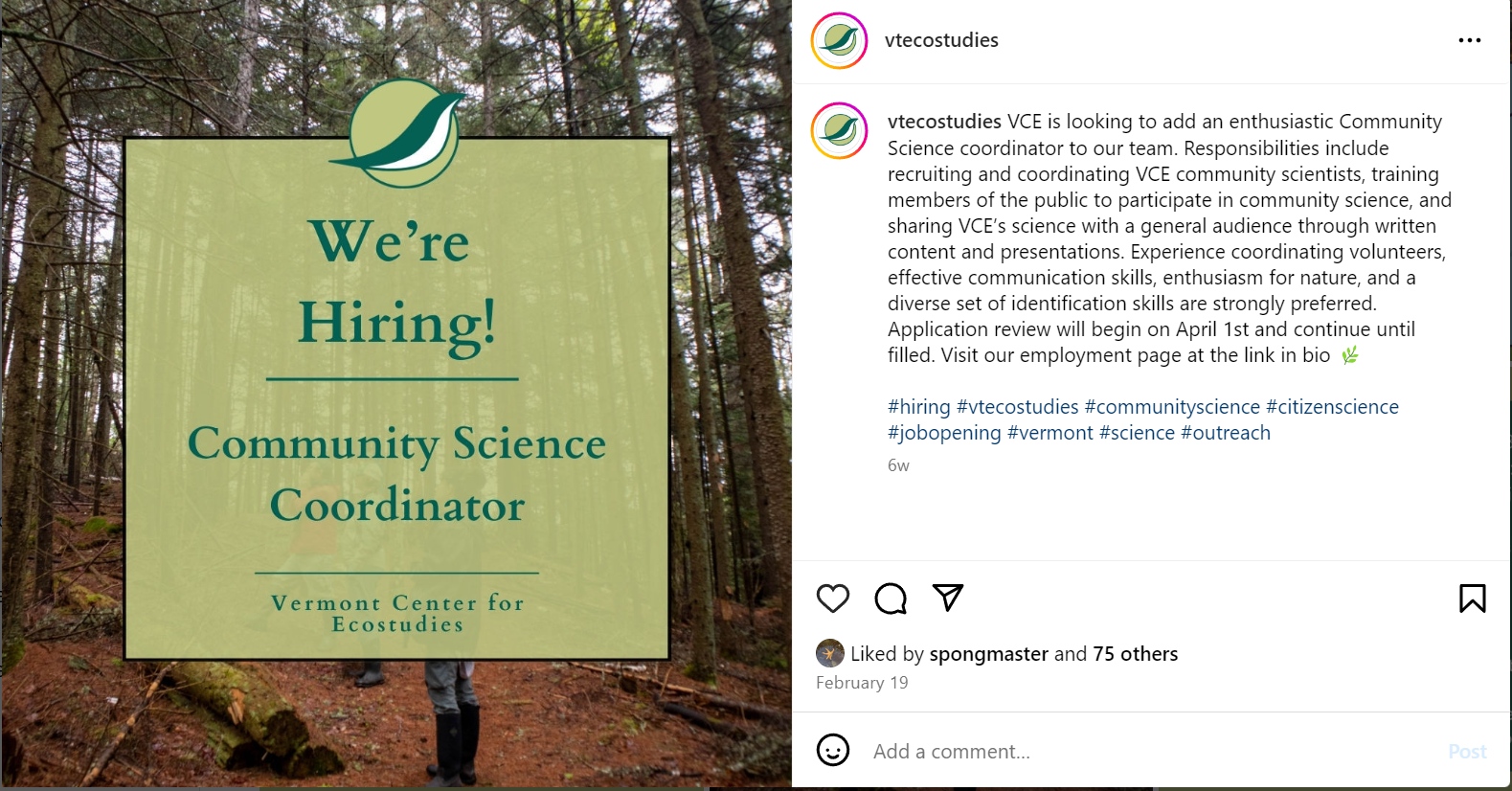Share the post with the paper plane icon
This screenshot has width=1512, height=791.
coord(947,598)
